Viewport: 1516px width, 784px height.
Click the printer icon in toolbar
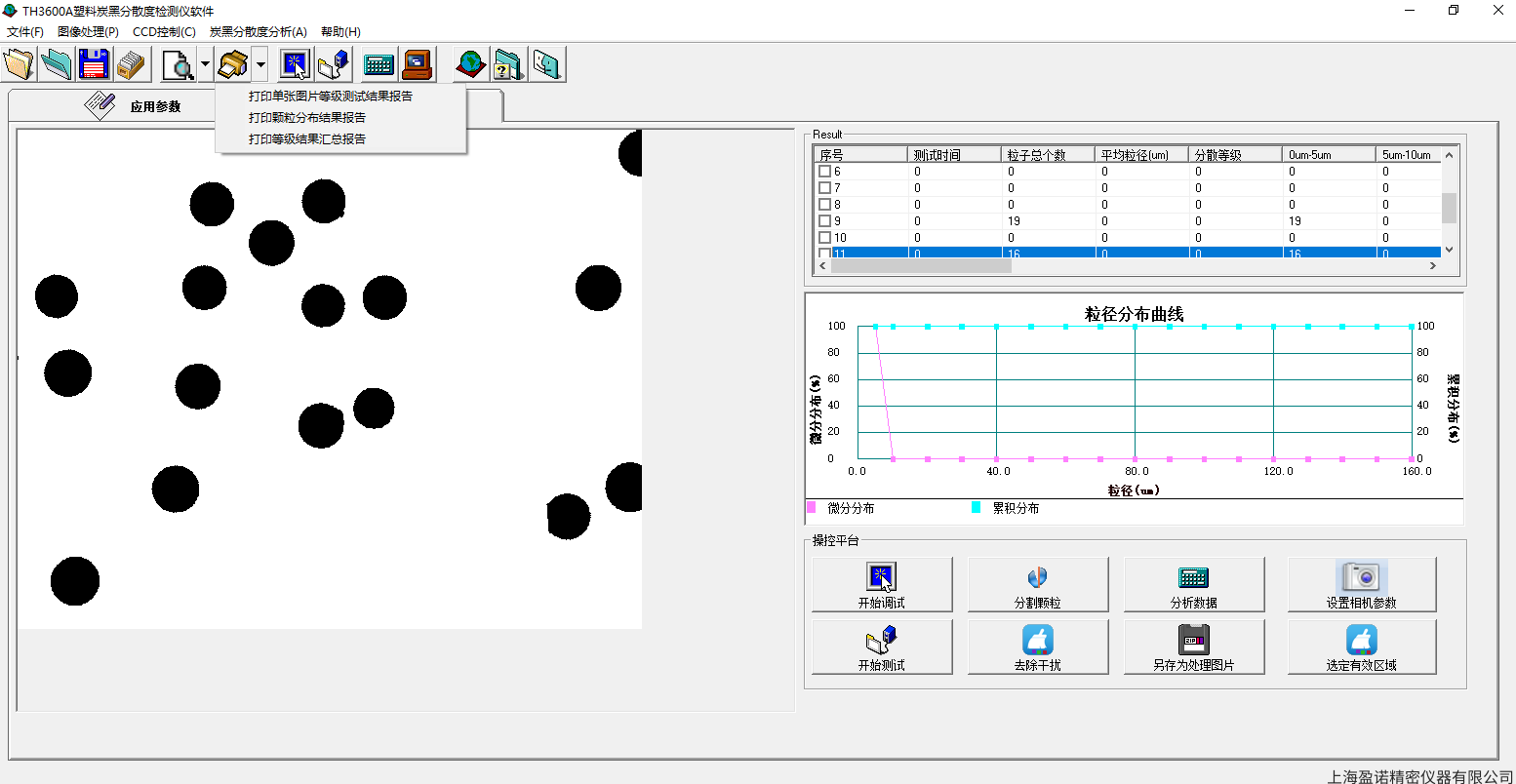pos(232,64)
